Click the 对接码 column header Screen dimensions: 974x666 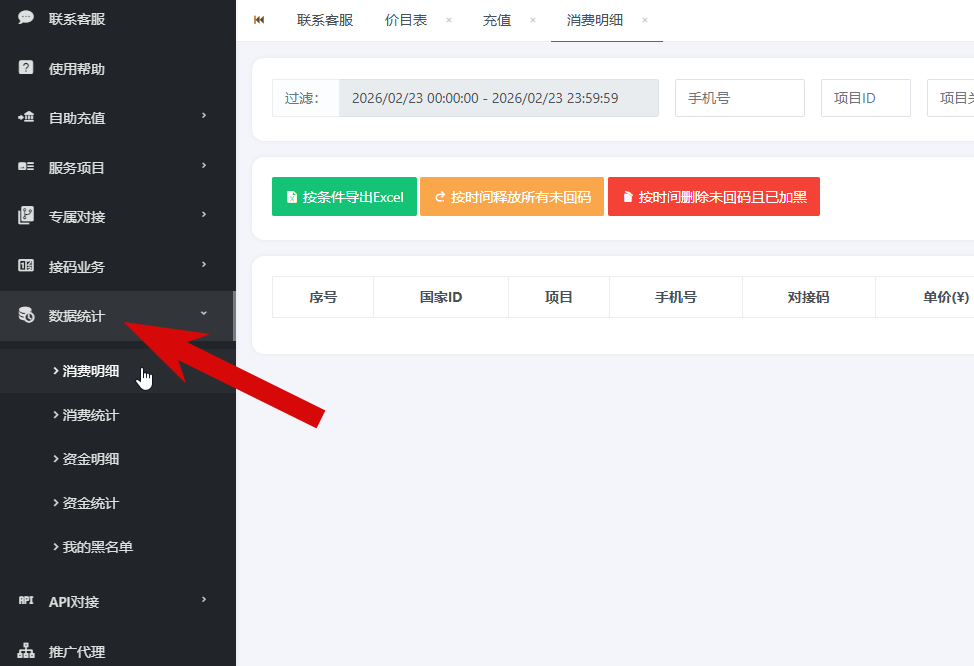[x=809, y=297]
